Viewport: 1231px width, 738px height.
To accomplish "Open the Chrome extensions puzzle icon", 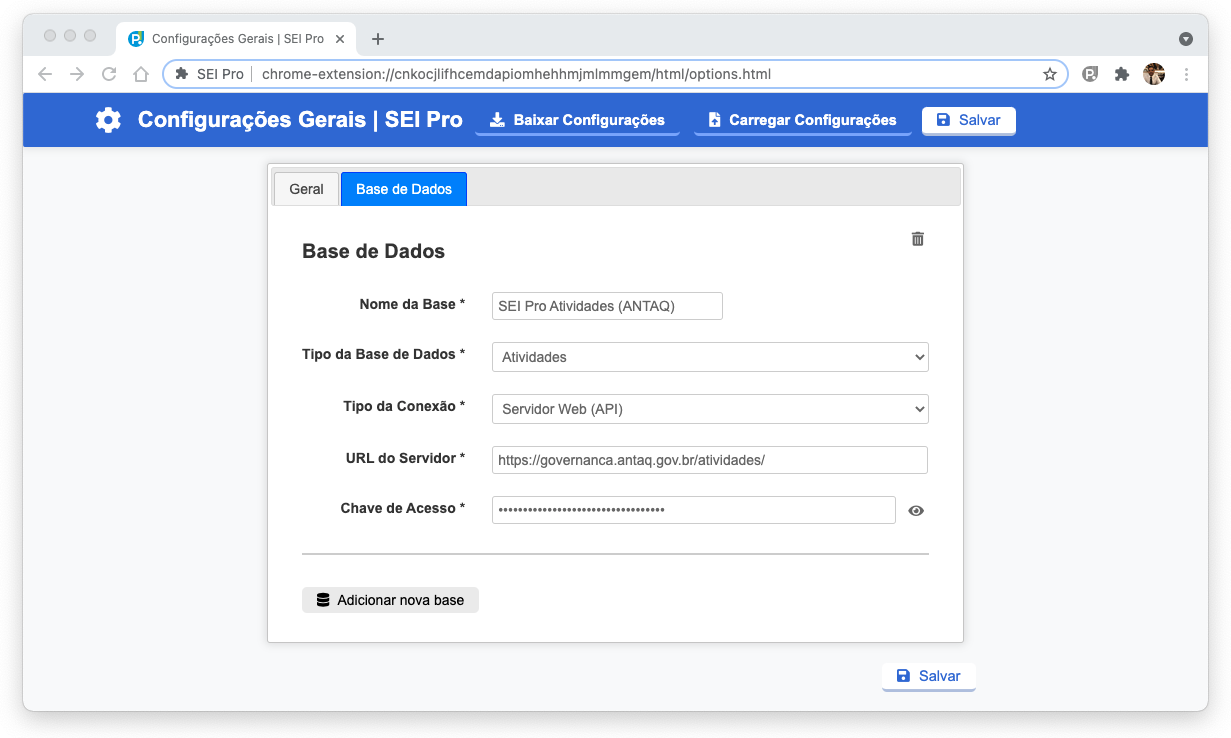I will (1122, 74).
